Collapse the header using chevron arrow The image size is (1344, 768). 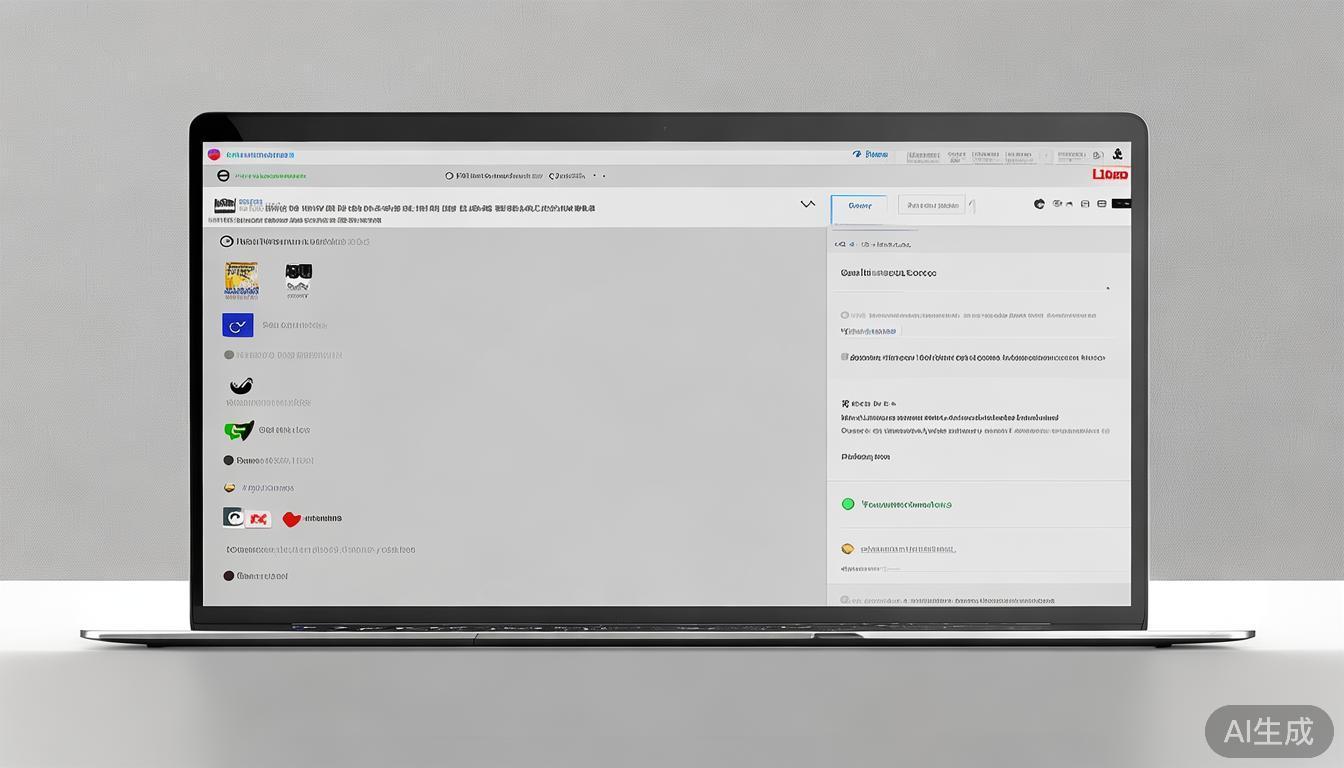click(807, 204)
